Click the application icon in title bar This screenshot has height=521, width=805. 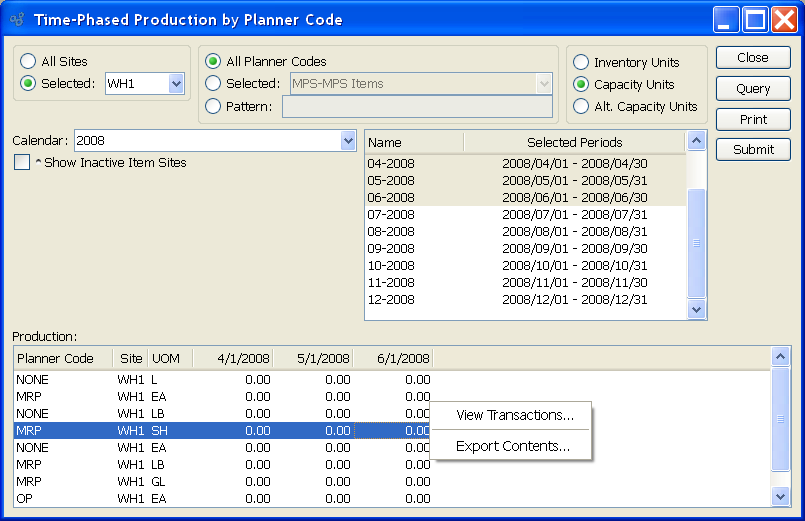[x=16, y=19]
